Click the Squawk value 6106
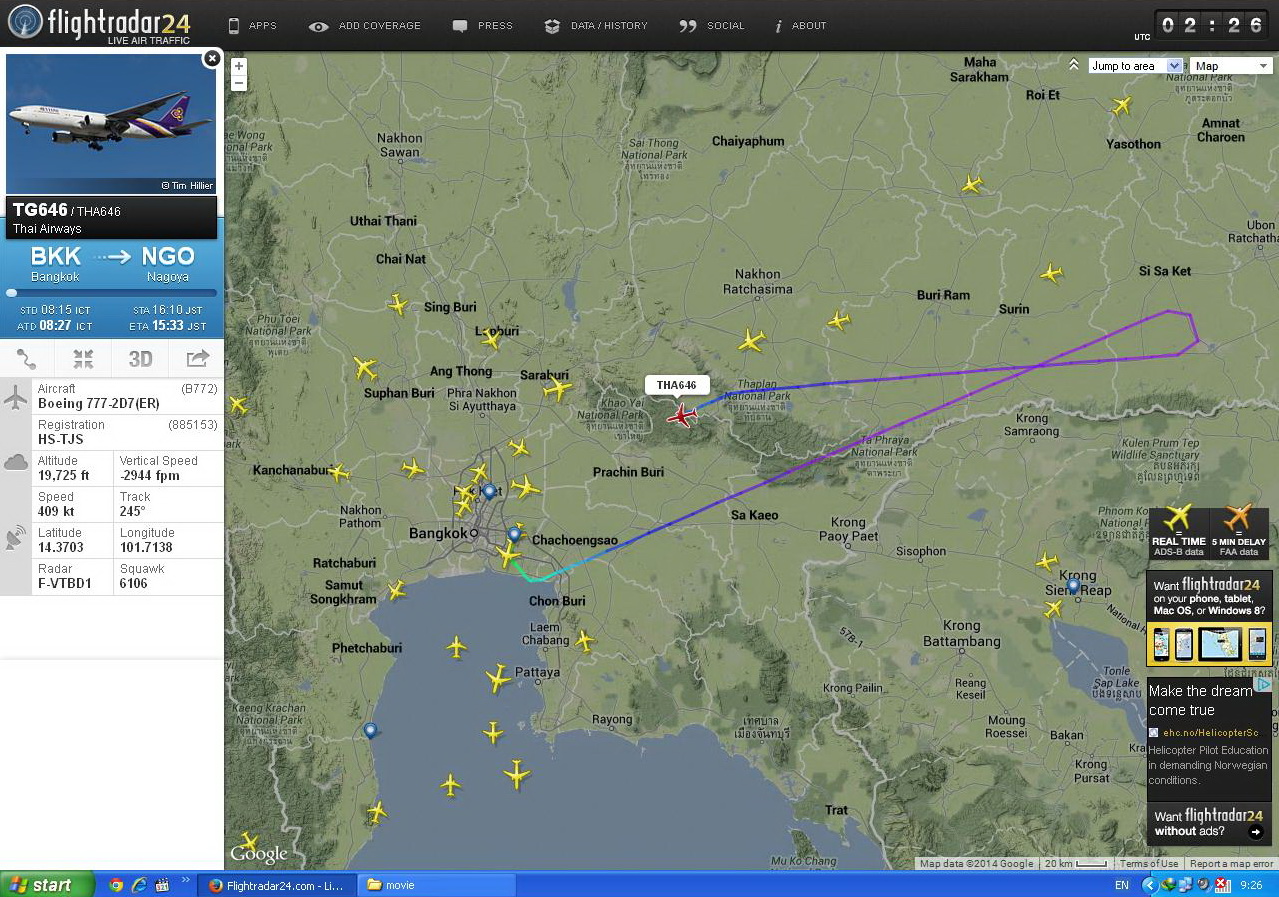The height and width of the screenshot is (897, 1279). (133, 583)
